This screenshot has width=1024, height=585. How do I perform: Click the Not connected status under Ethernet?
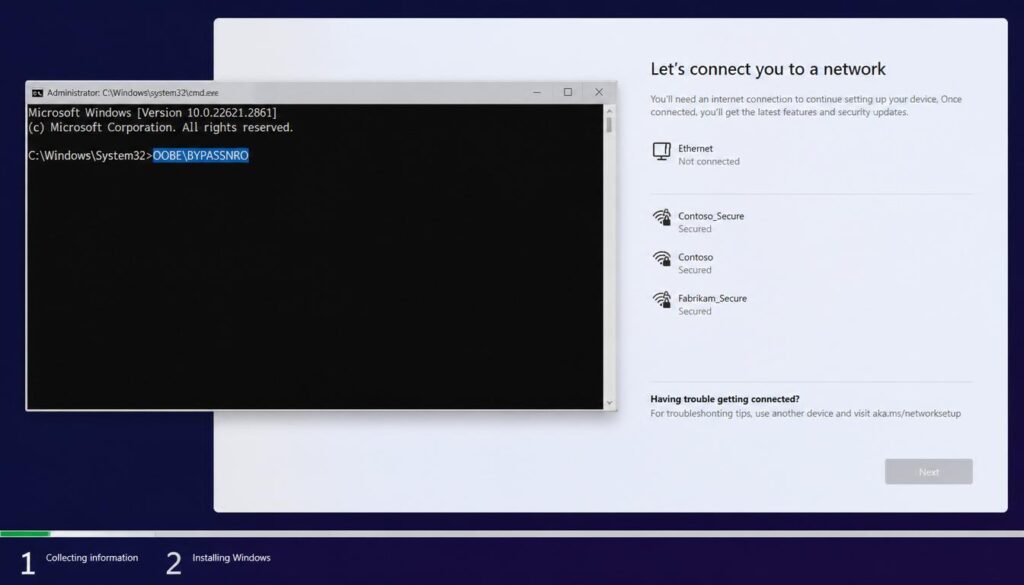tap(709, 161)
